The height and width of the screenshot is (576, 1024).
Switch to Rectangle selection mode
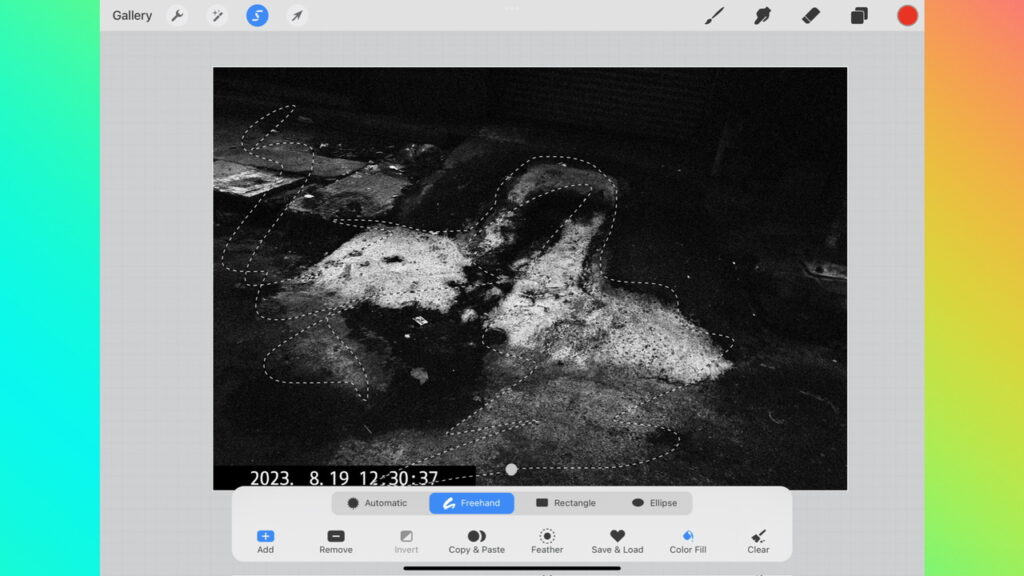point(566,503)
